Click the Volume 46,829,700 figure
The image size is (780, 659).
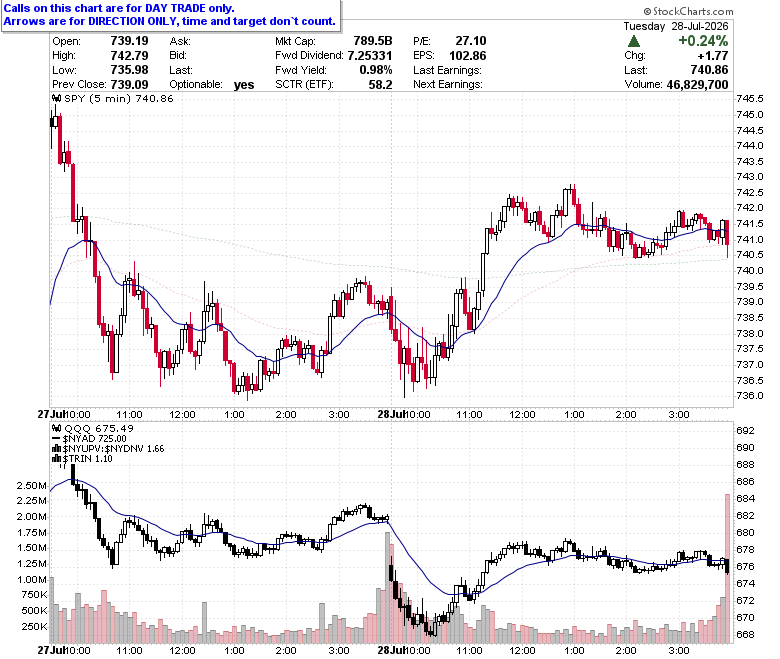pyautogui.click(x=697, y=85)
